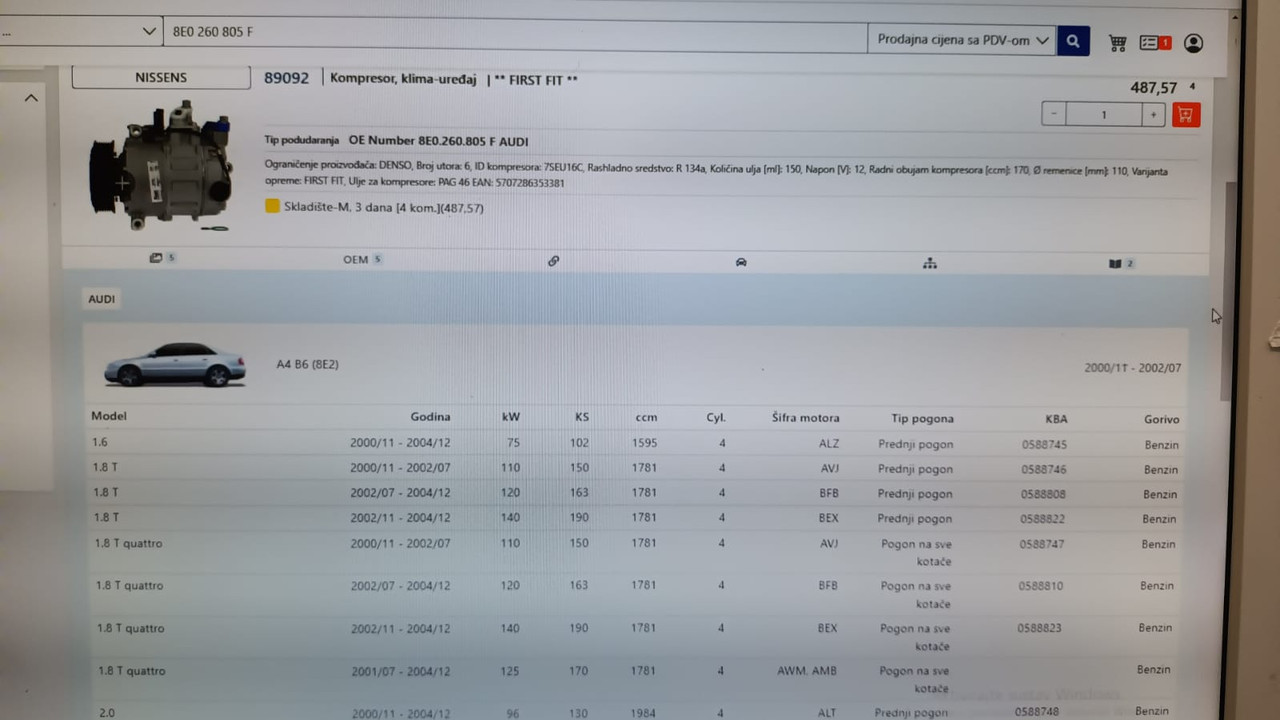Screen dimensions: 1280x720
Task: Add compressor to cart with red cart button
Action: click(1186, 115)
